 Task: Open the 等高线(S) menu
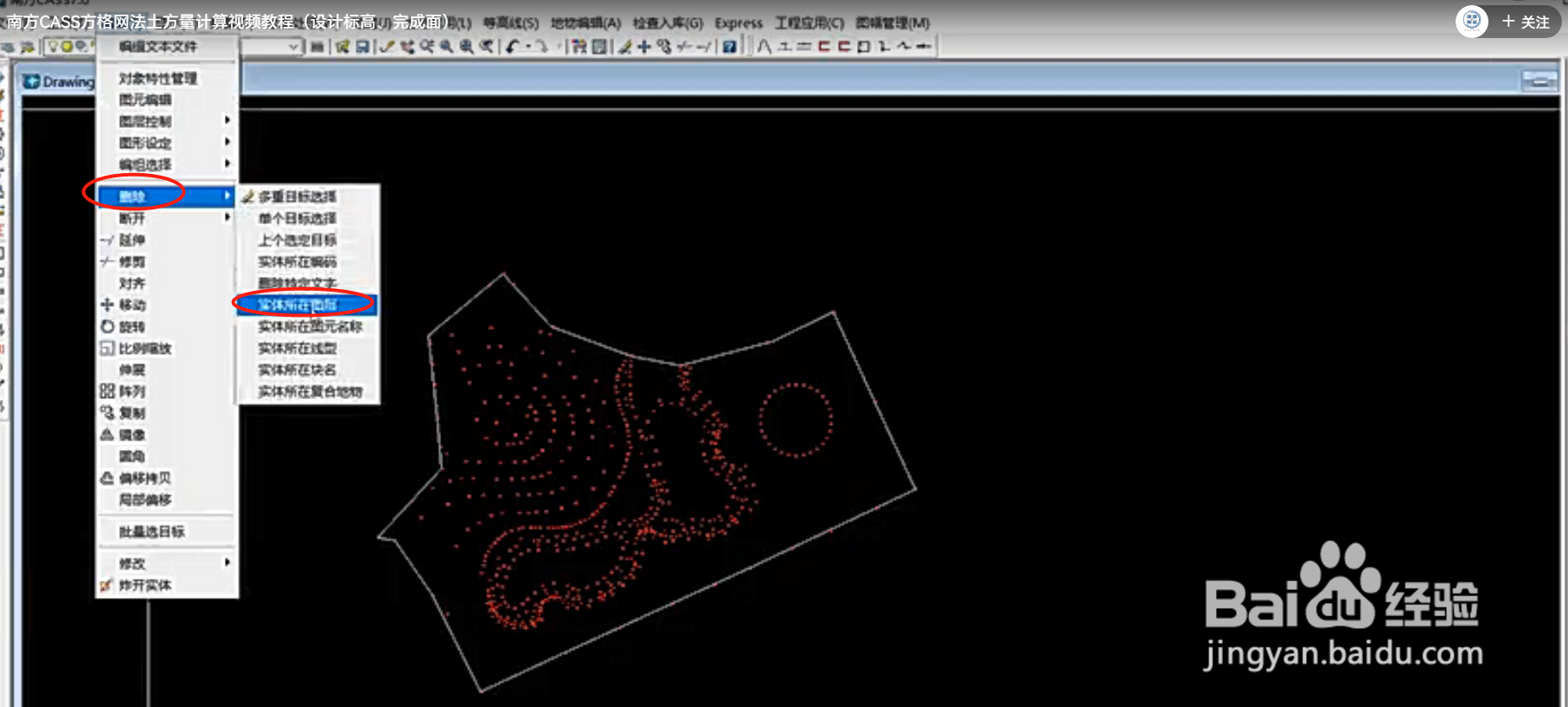tap(510, 23)
